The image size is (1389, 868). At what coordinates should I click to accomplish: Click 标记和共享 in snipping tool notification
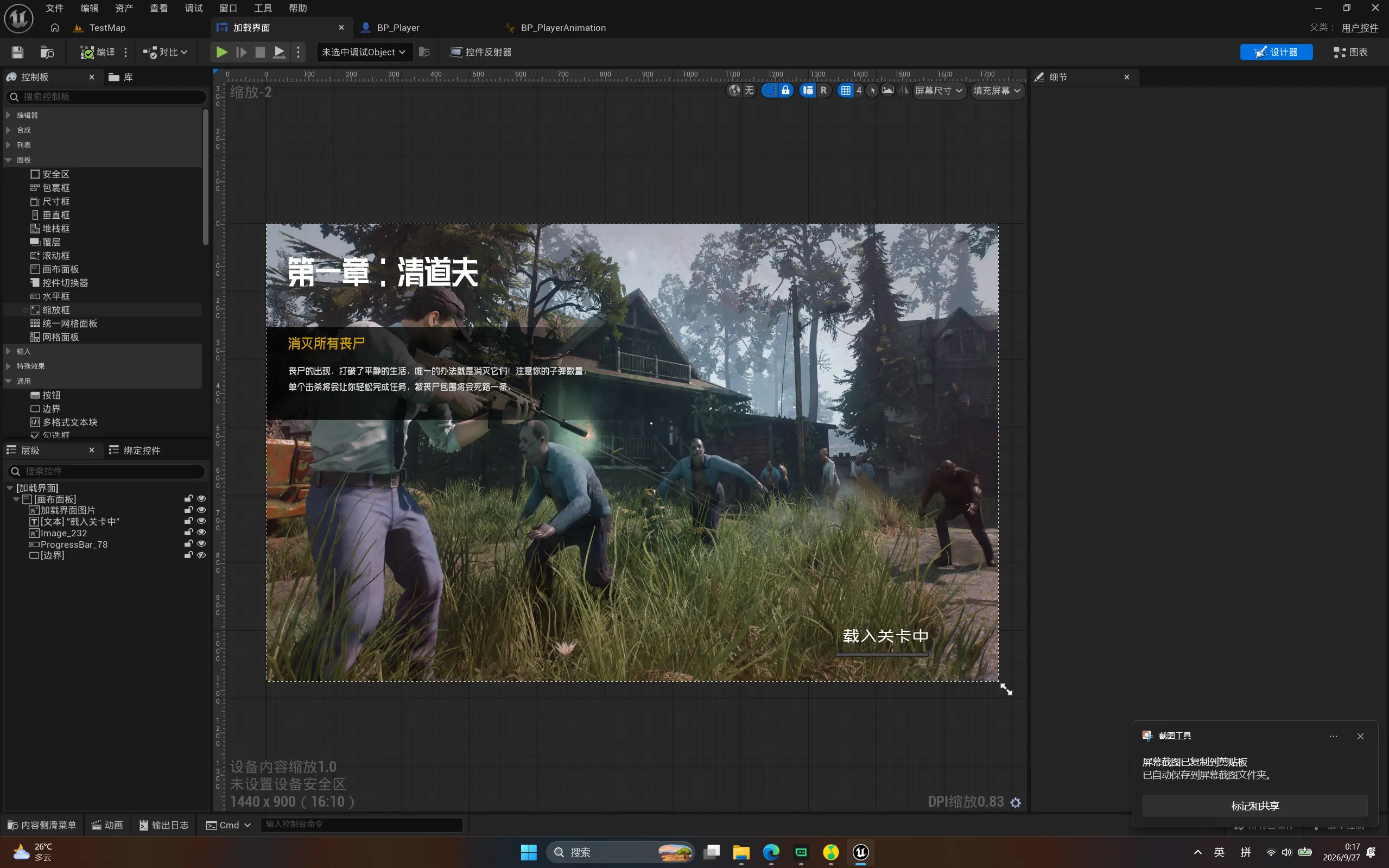[x=1255, y=806]
